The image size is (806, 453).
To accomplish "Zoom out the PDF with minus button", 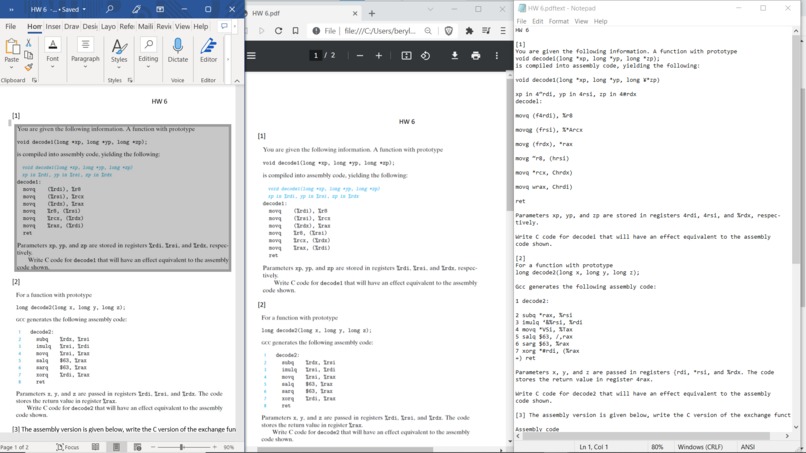I will pyautogui.click(x=360, y=56).
